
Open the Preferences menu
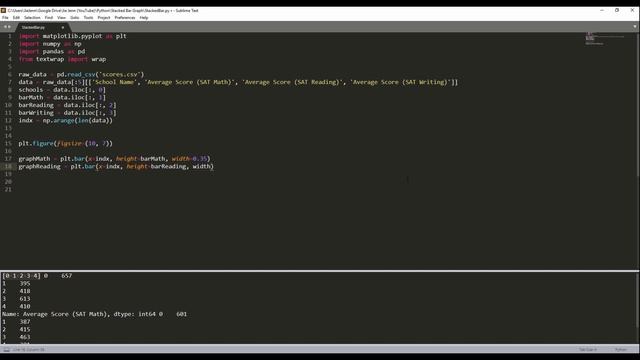point(124,18)
